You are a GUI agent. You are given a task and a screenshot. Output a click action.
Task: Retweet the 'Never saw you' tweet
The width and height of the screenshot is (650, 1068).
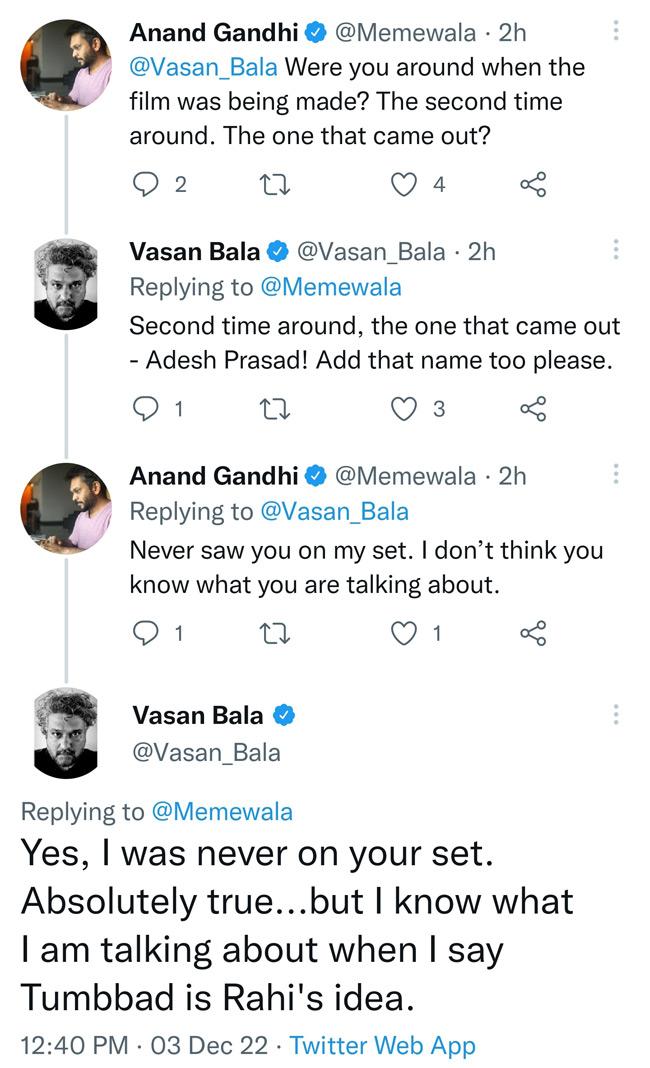point(272,632)
